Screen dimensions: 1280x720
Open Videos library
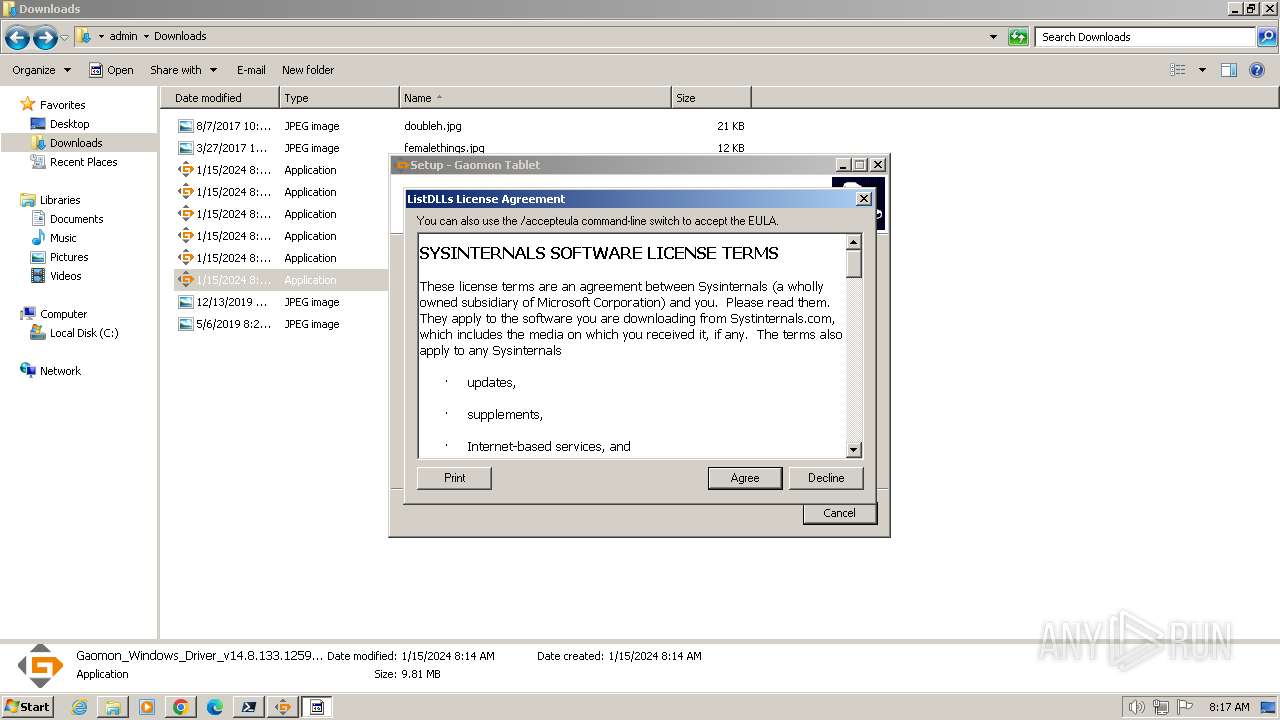pyautogui.click(x=65, y=276)
